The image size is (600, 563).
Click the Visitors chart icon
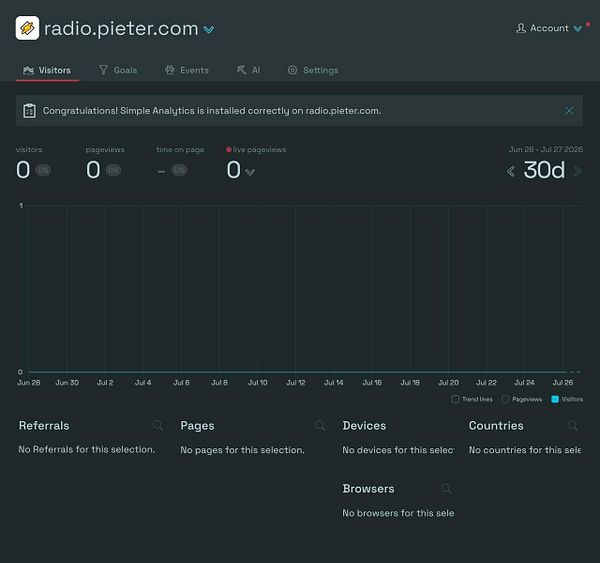pos(28,70)
